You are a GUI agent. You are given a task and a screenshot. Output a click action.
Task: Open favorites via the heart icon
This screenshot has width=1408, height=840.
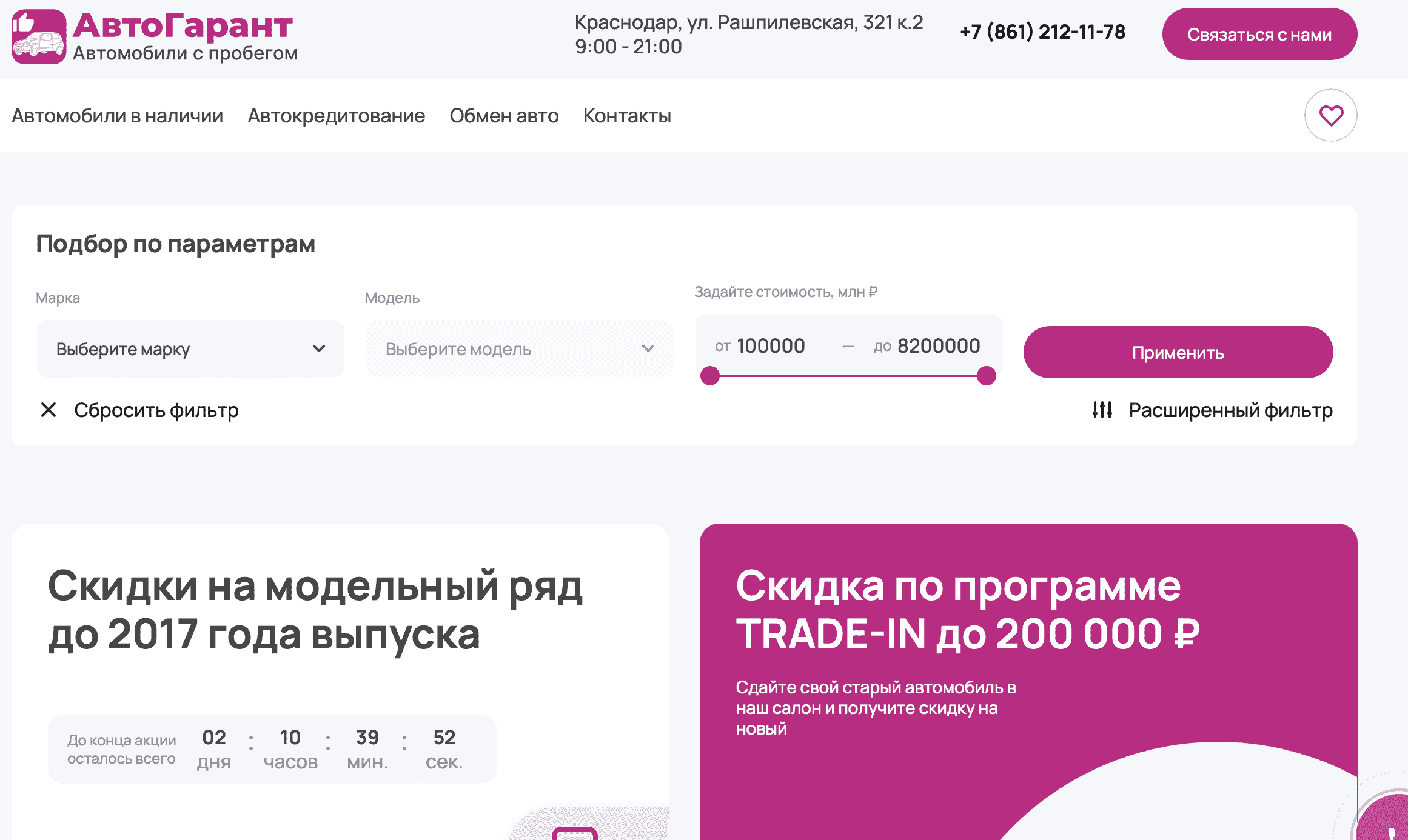1330,115
